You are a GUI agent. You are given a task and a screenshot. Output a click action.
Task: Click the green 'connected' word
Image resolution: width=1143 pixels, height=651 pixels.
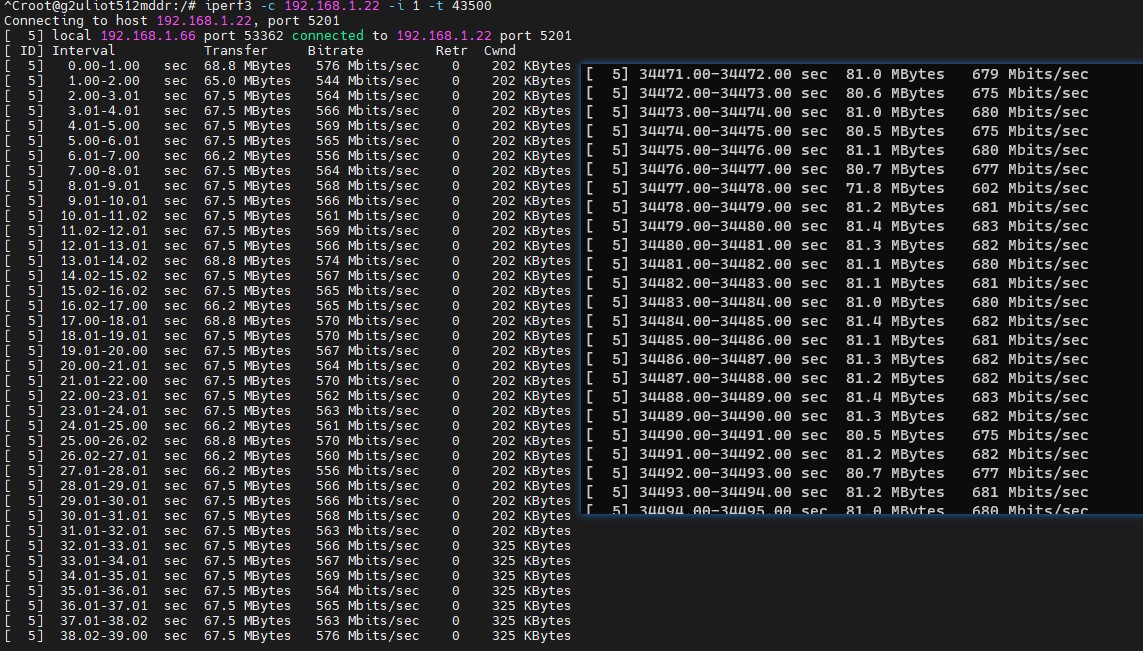click(x=327, y=36)
